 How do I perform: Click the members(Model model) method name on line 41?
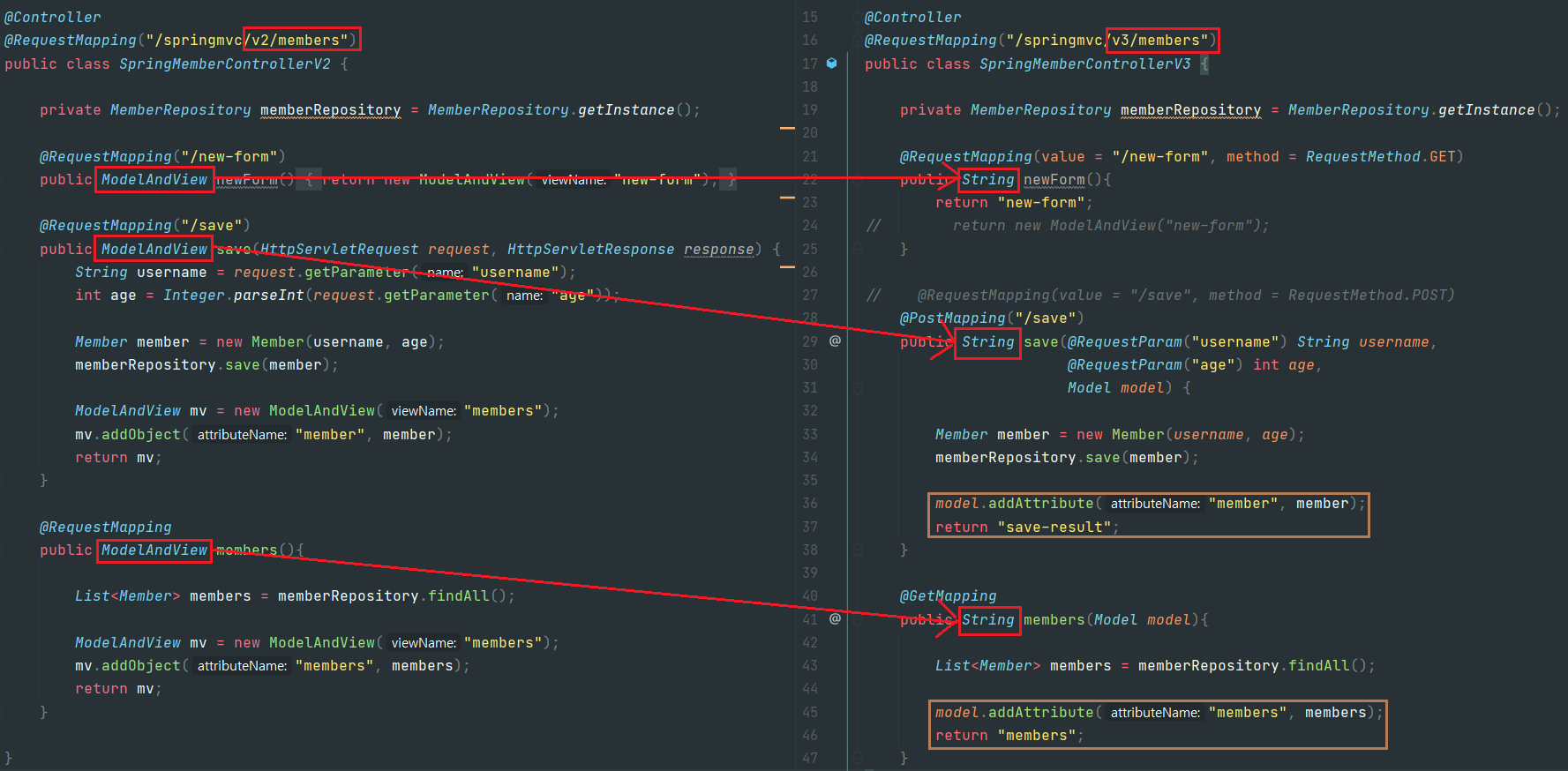coord(1054,620)
